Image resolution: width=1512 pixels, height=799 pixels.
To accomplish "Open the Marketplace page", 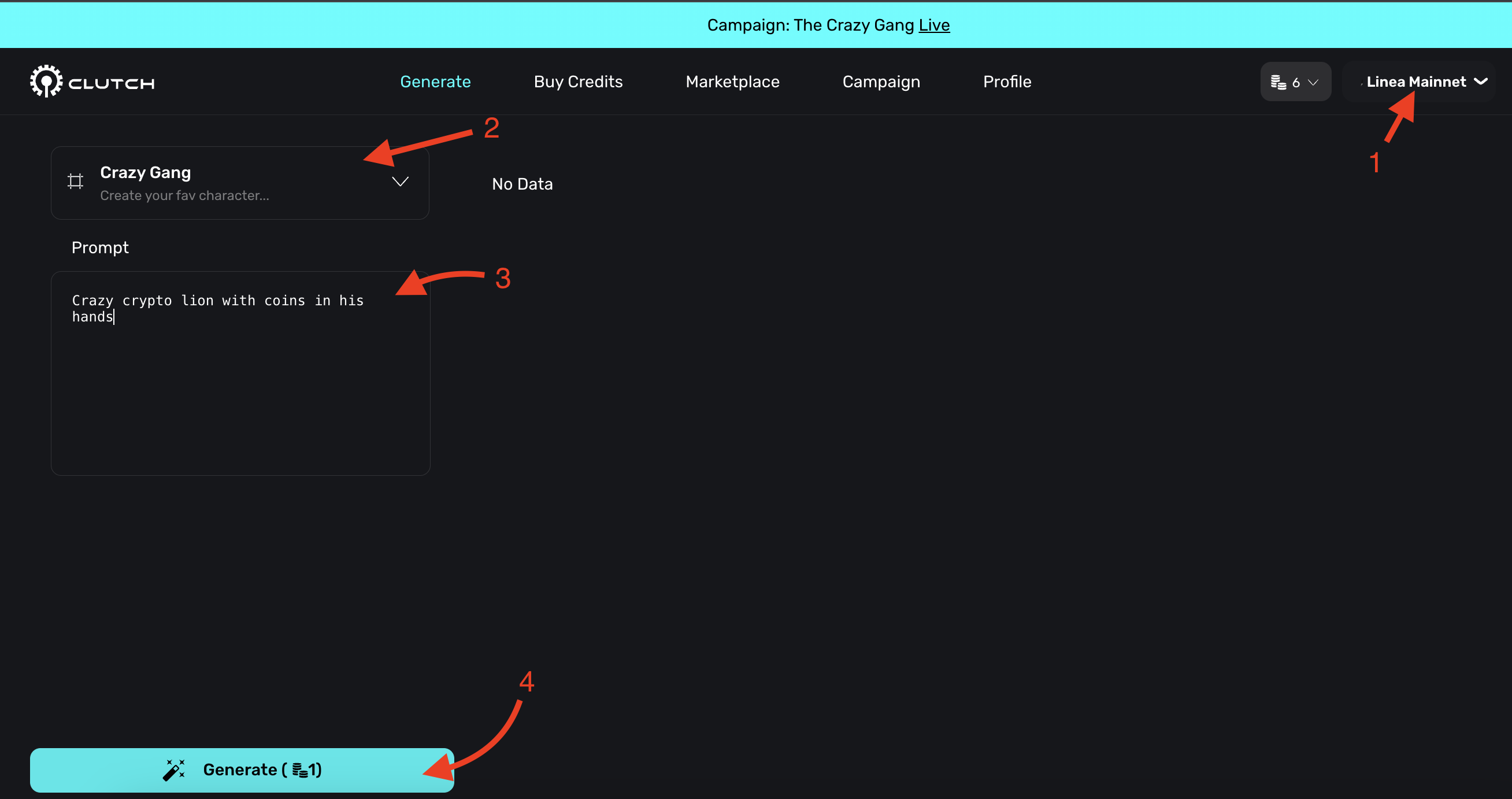I will [732, 82].
